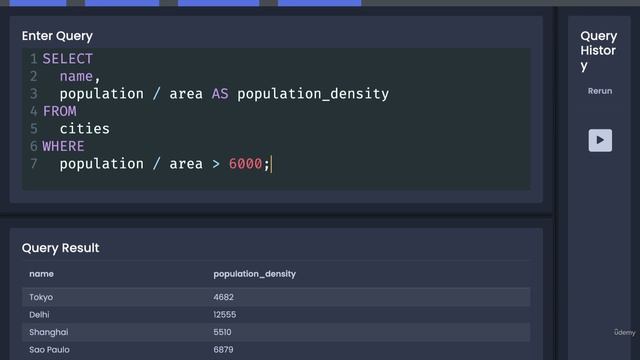This screenshot has width=640, height=360.
Task: Click the AS keyword in the query
Action: pyautogui.click(x=220, y=94)
